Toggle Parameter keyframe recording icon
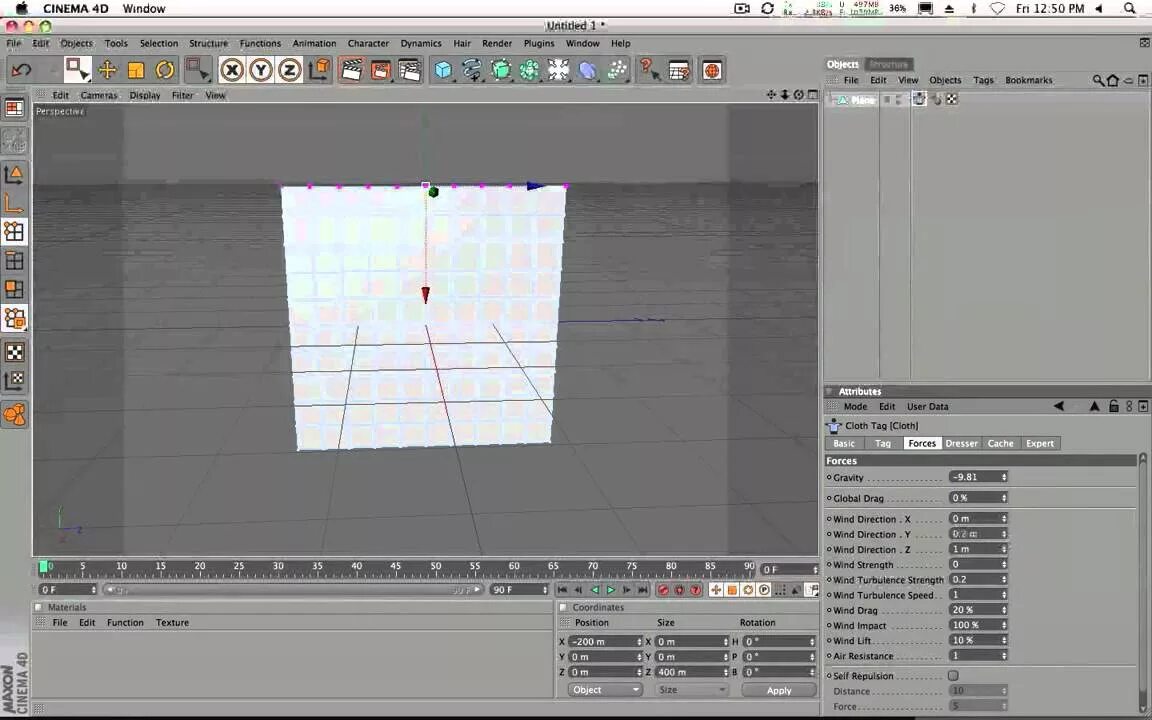 click(x=764, y=589)
